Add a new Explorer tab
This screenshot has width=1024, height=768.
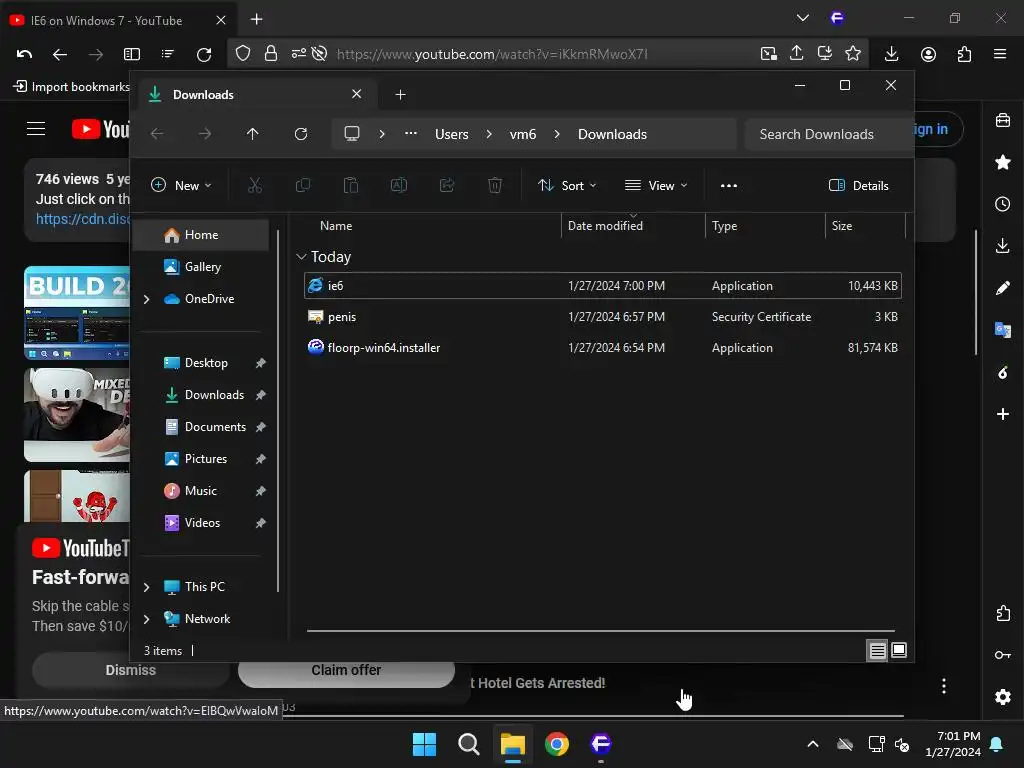[x=400, y=95]
